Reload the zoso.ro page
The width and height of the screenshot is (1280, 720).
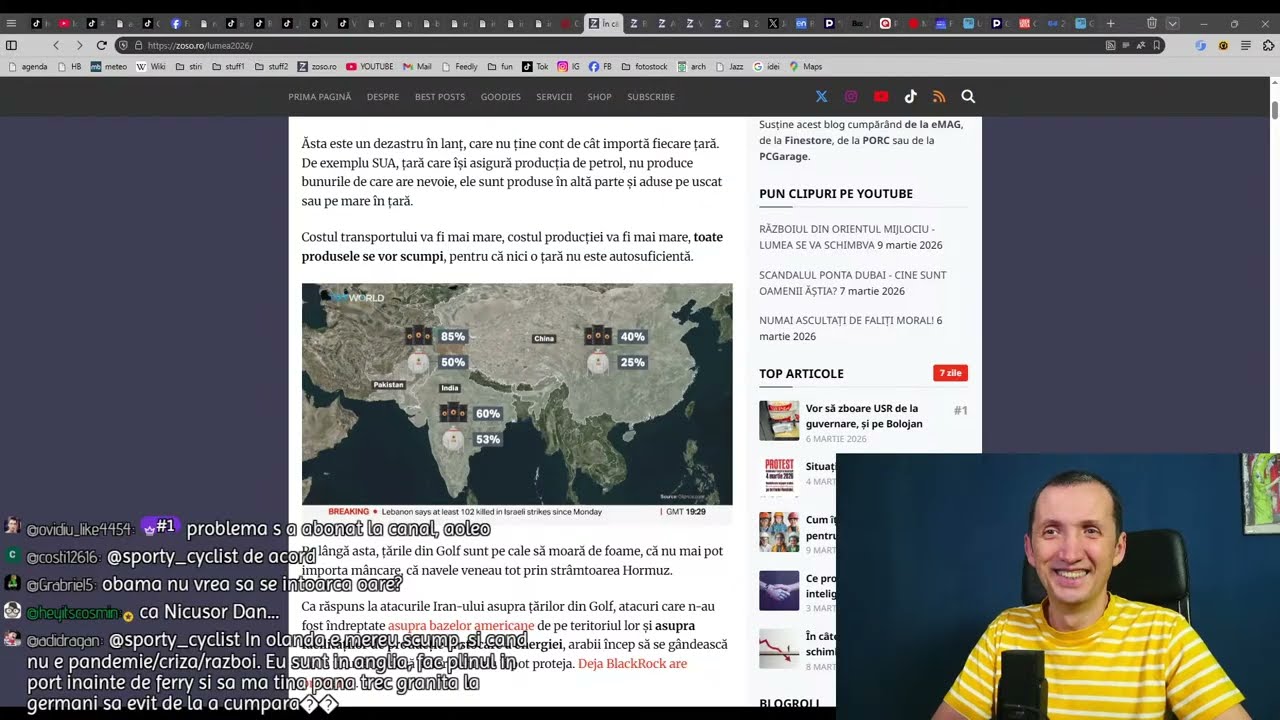(101, 45)
